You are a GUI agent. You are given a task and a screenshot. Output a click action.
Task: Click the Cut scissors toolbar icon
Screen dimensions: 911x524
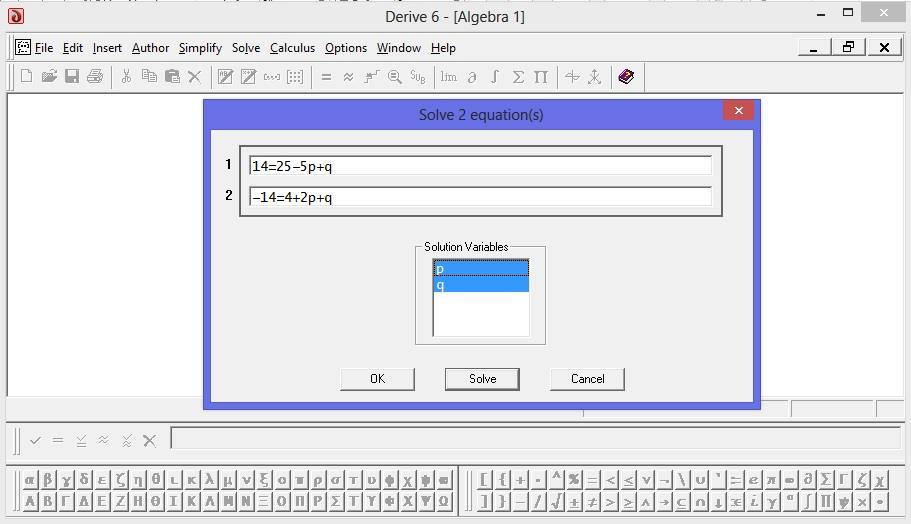click(126, 77)
